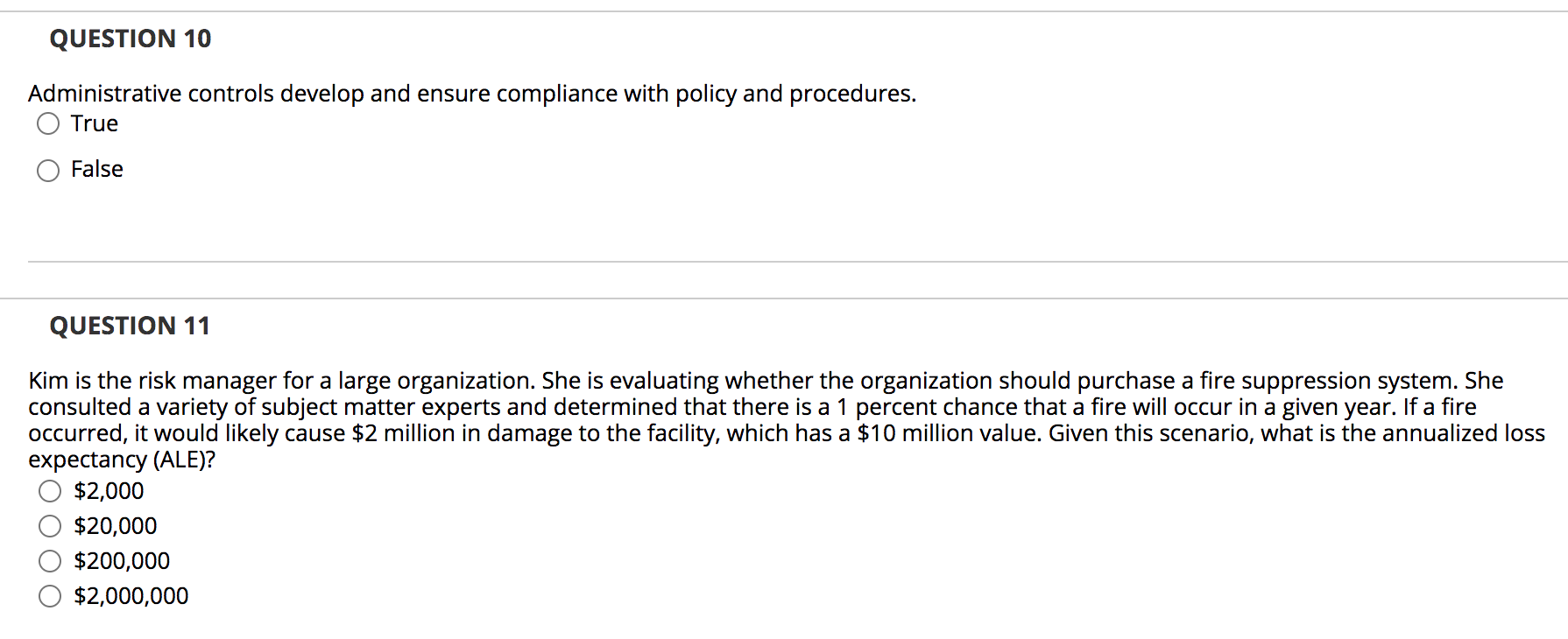Click the QUESTION 11 heading

130,325
